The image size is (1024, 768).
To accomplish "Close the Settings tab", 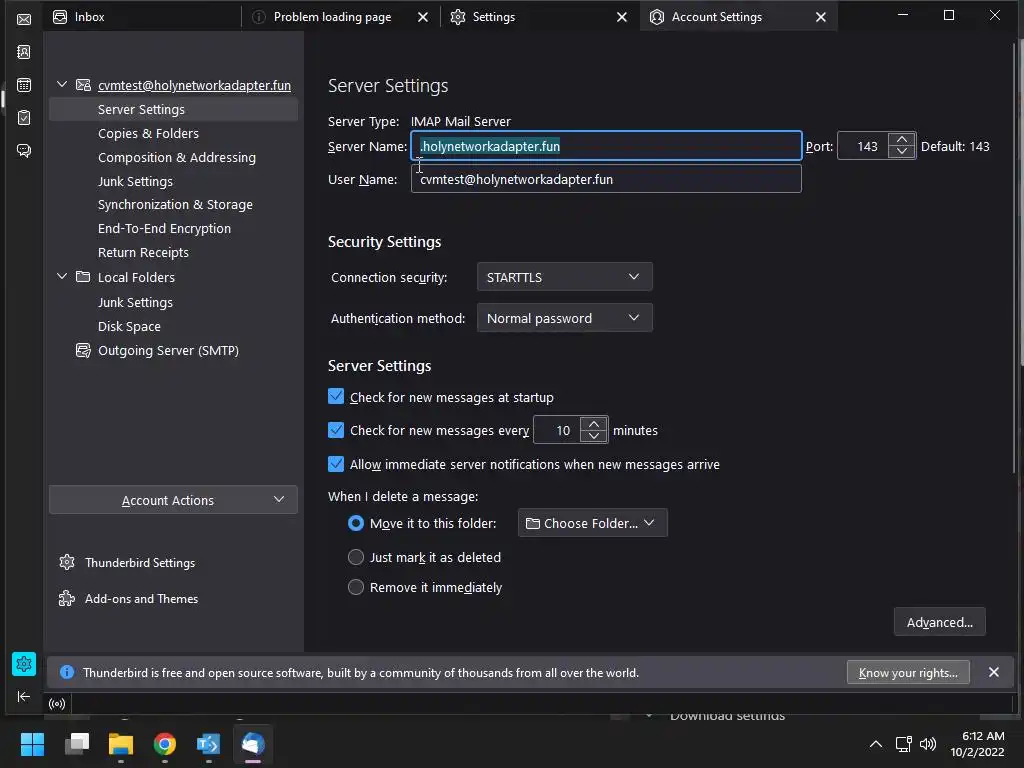I will click(622, 17).
